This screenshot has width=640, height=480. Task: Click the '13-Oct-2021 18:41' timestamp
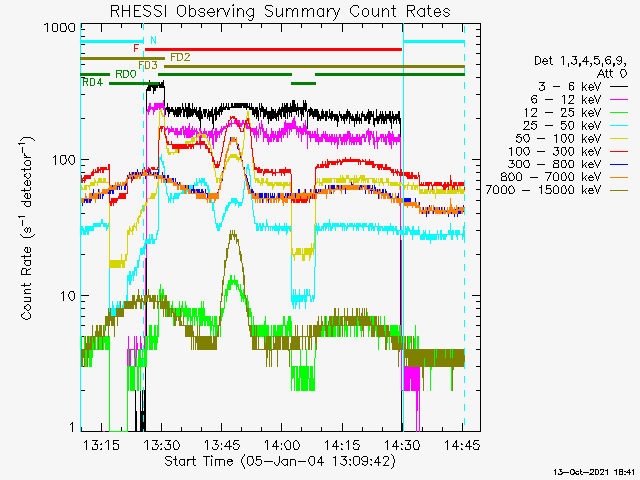[594, 472]
